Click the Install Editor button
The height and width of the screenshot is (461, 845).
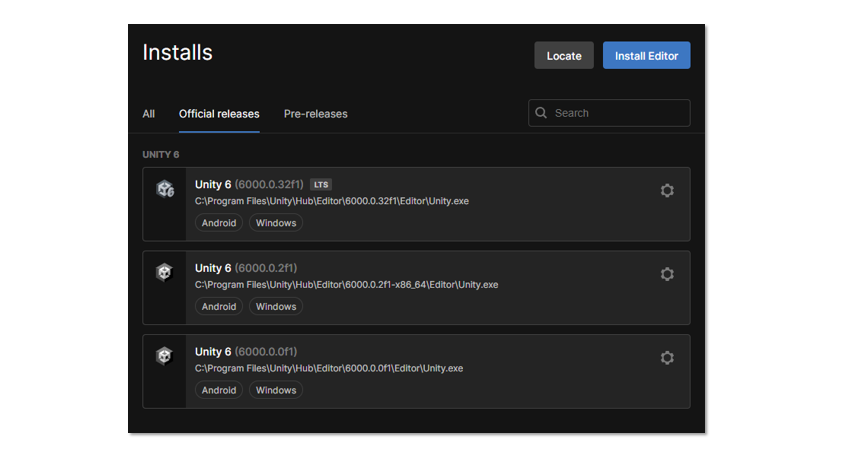(x=646, y=56)
